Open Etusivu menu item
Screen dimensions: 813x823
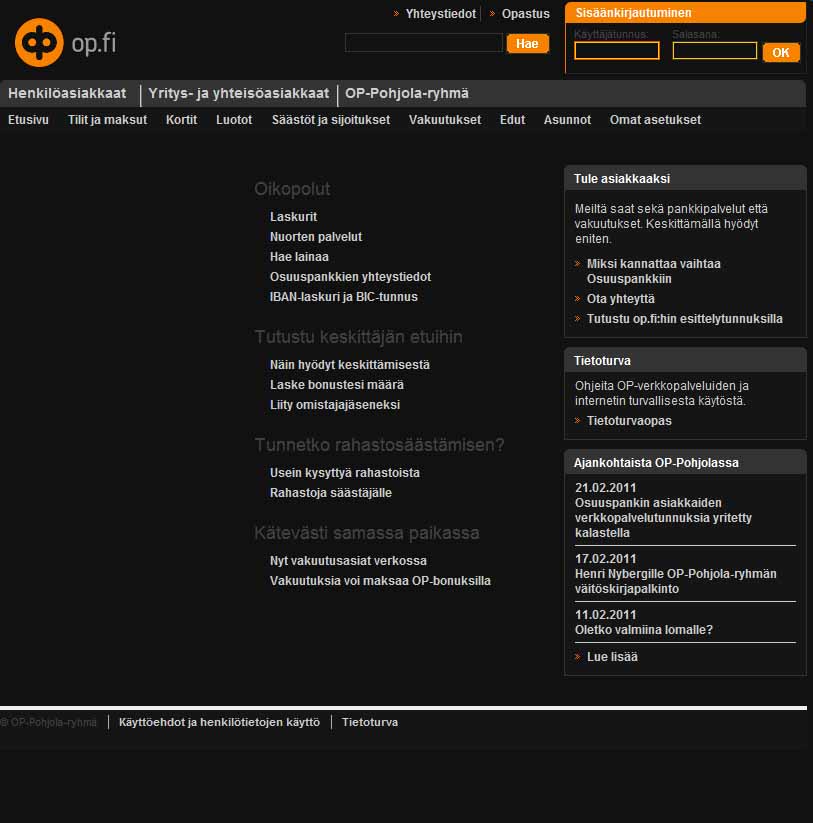pos(28,120)
